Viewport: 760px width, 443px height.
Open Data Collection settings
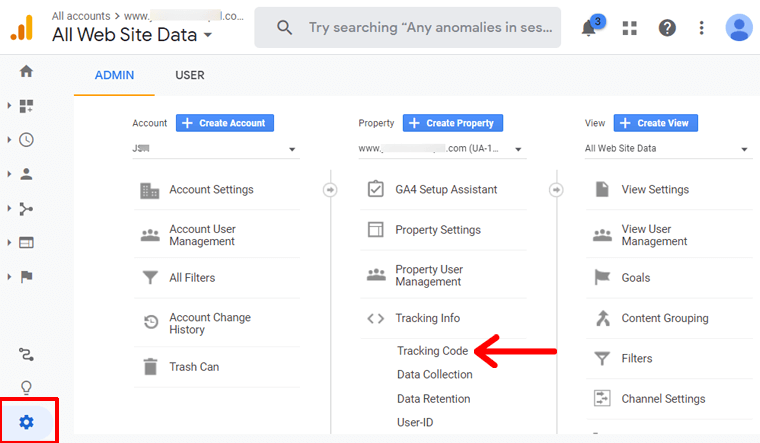tap(435, 375)
